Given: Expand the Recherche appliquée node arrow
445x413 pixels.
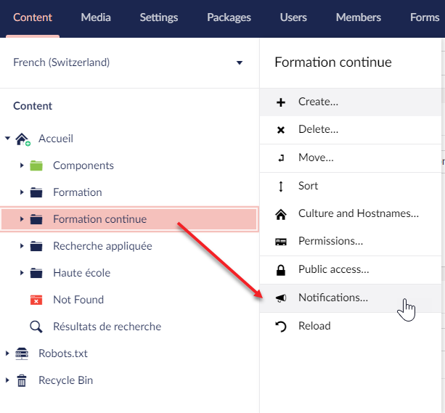Looking at the screenshot, I should pyautogui.click(x=22, y=246).
